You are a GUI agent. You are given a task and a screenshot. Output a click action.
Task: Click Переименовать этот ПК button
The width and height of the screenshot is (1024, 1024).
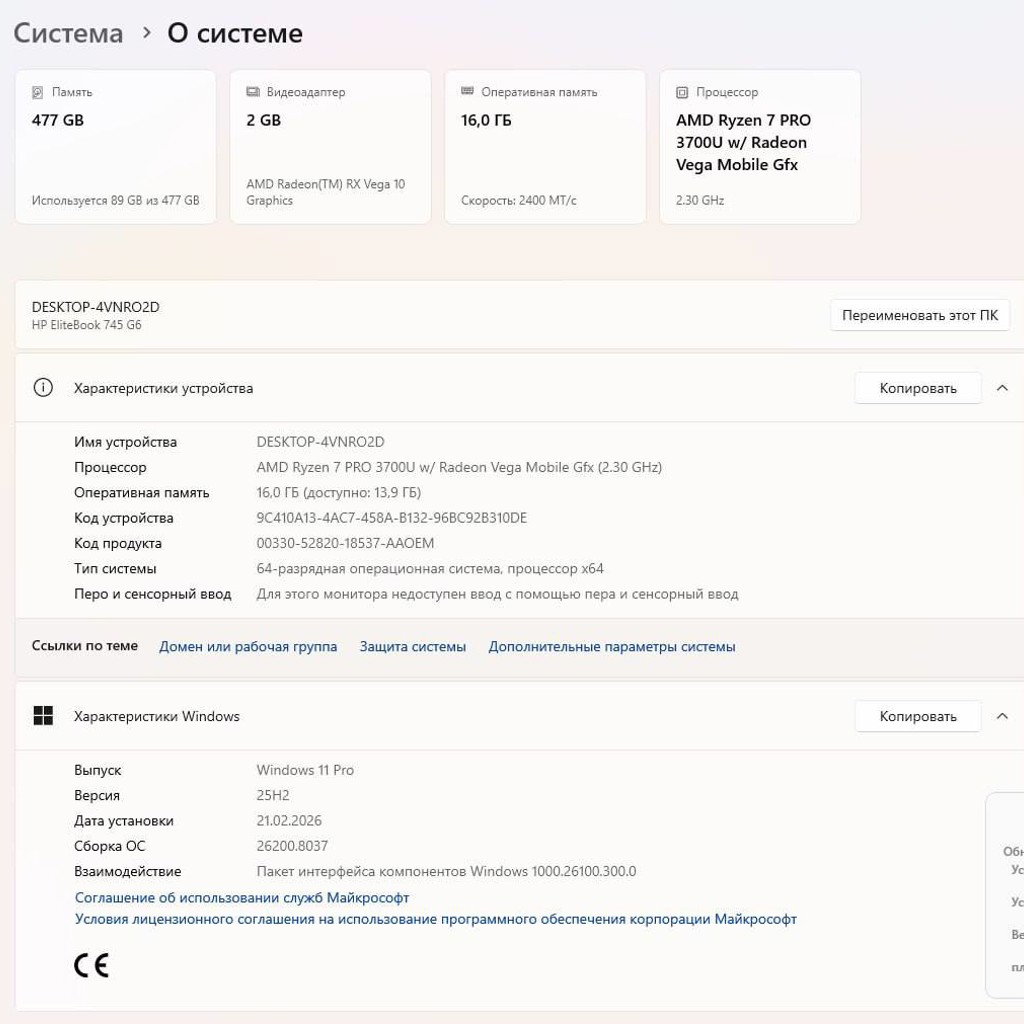click(x=920, y=315)
